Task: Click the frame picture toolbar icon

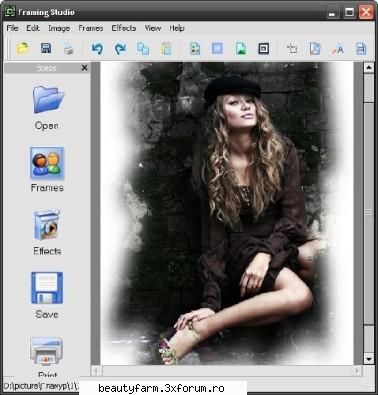Action: click(x=195, y=49)
